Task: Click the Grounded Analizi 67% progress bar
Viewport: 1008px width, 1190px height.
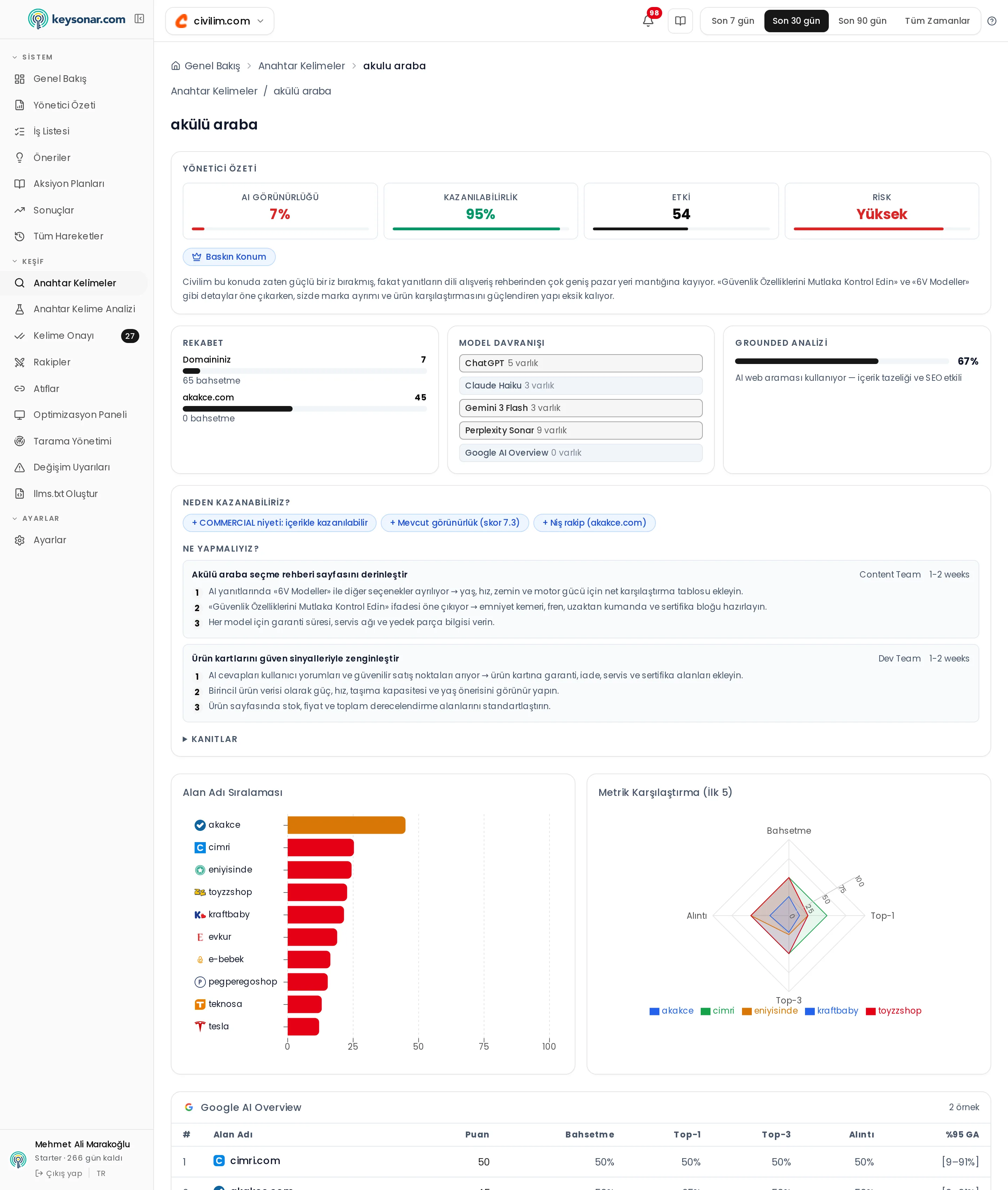Action: point(842,361)
